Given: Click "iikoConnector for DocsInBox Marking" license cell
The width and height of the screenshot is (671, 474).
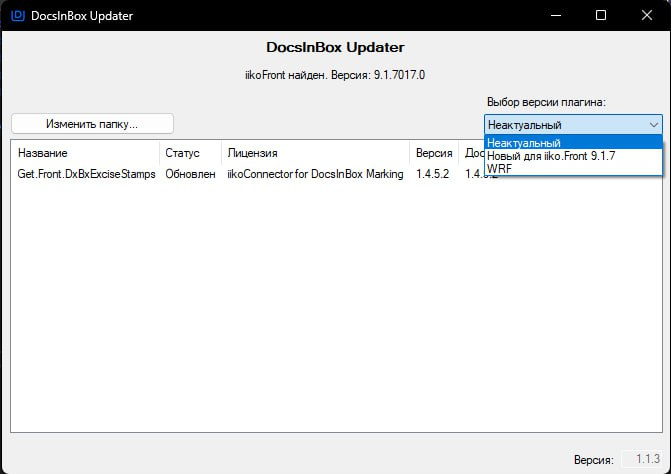Looking at the screenshot, I should point(315,174).
